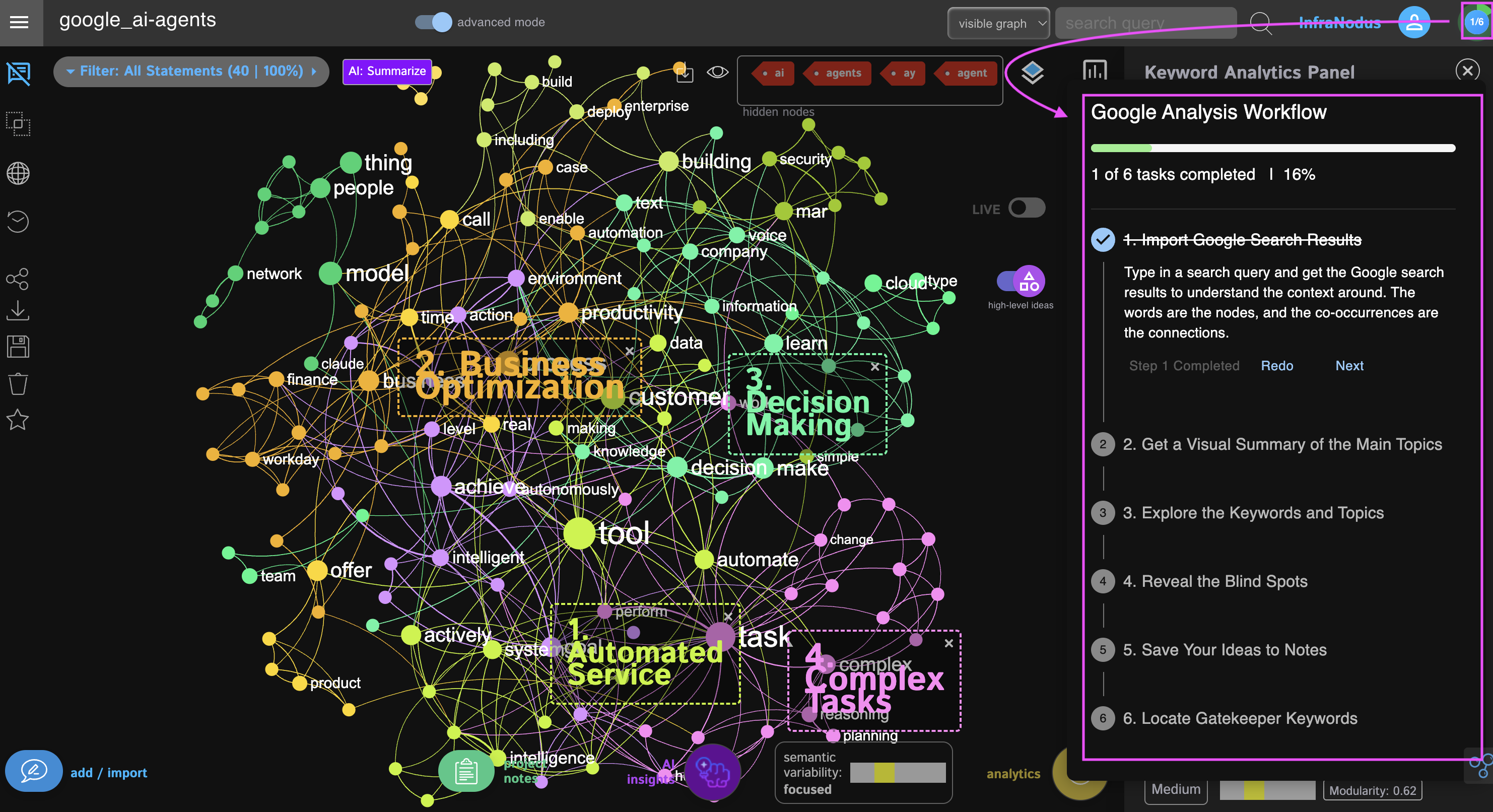The height and width of the screenshot is (812, 1493).
Task: Open the user account avatar icon
Action: (x=1413, y=23)
